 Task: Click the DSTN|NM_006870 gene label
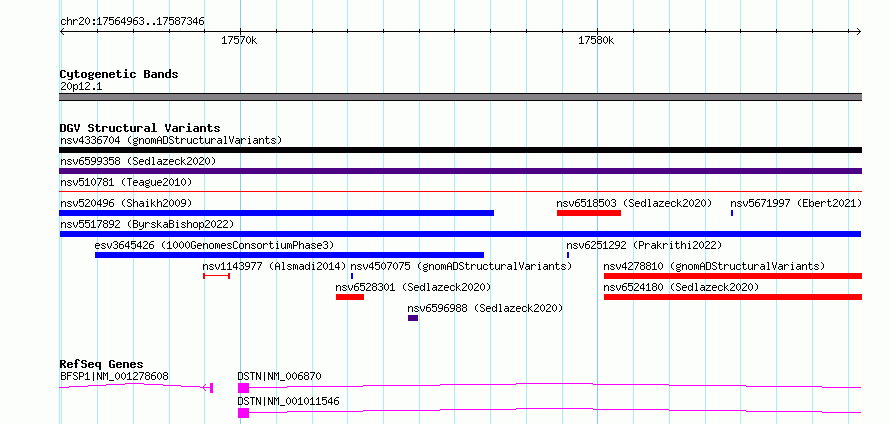pos(280,376)
